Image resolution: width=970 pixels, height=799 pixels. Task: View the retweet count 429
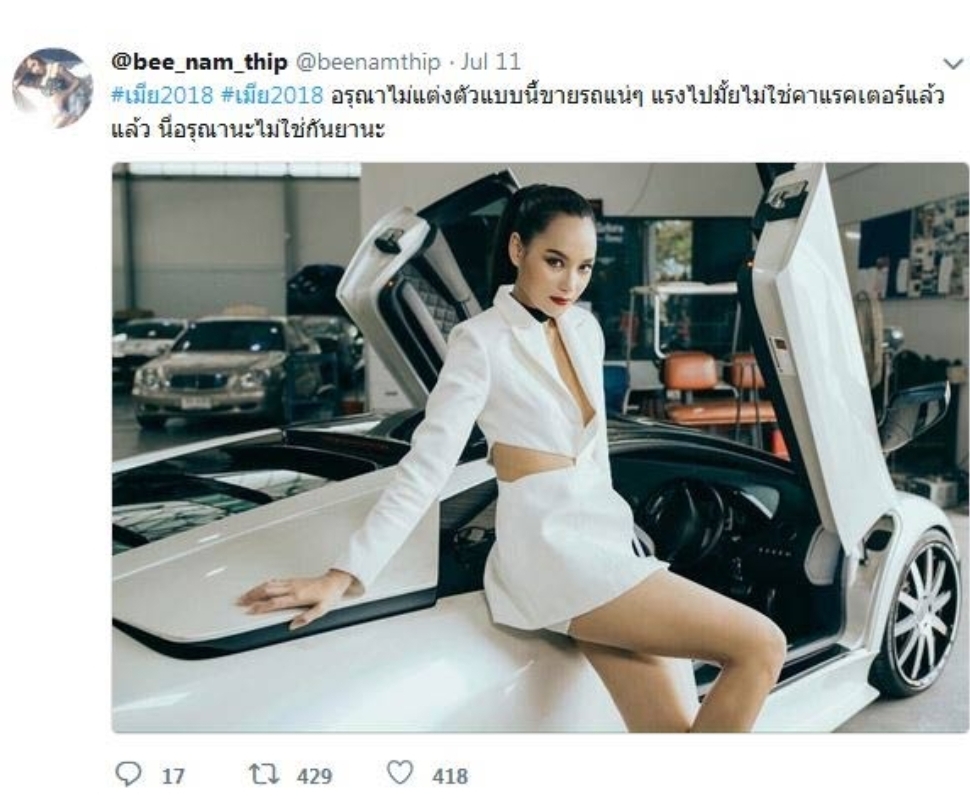pyautogui.click(x=314, y=776)
